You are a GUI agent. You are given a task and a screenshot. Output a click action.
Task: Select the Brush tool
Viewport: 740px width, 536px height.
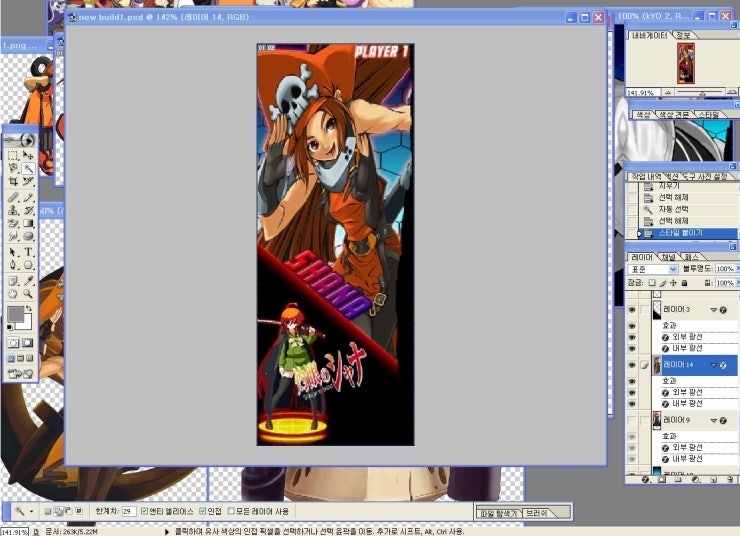(28, 197)
